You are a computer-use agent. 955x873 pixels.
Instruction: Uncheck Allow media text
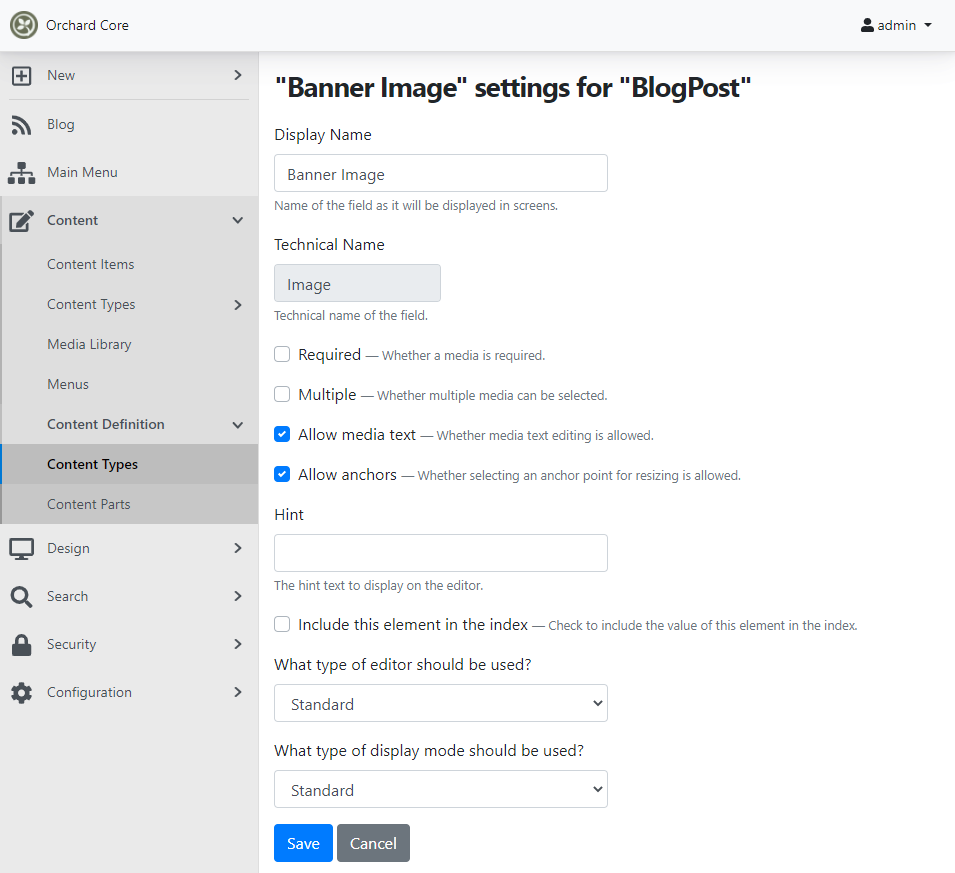[x=282, y=434]
